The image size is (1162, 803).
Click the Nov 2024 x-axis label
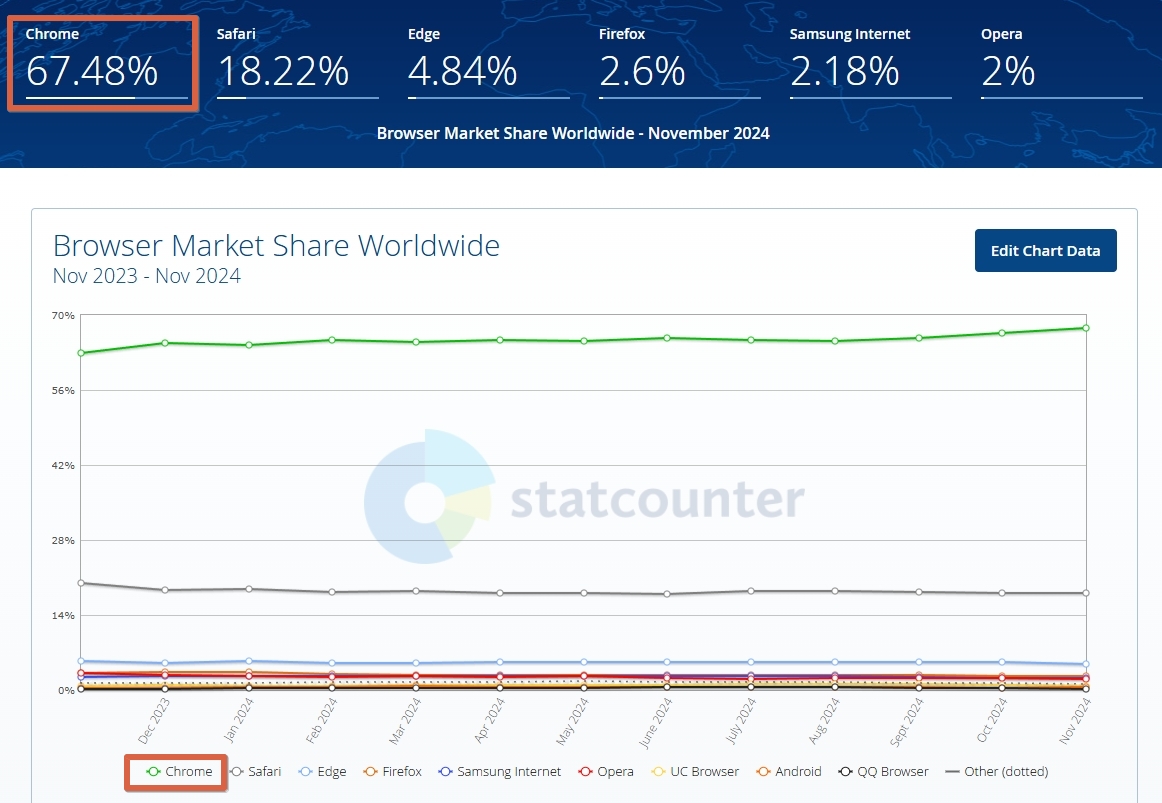tap(1075, 721)
